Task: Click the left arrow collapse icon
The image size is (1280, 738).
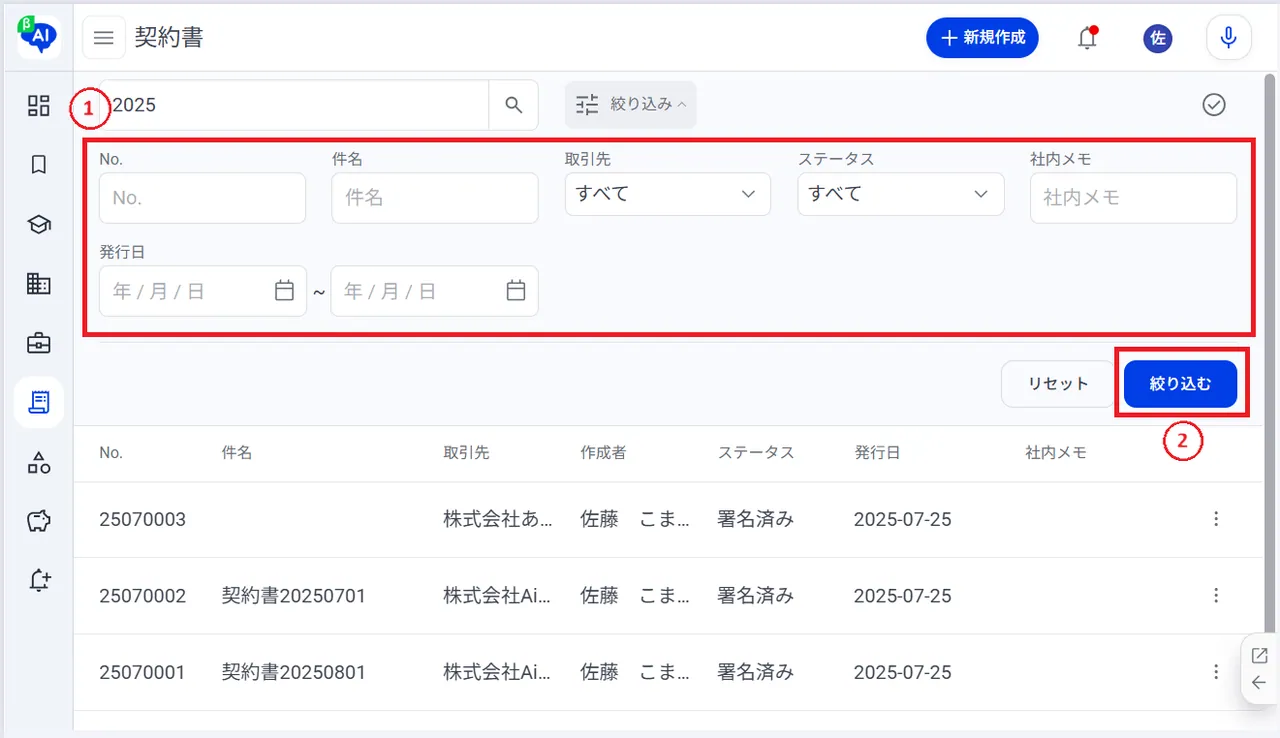Action: (1259, 683)
